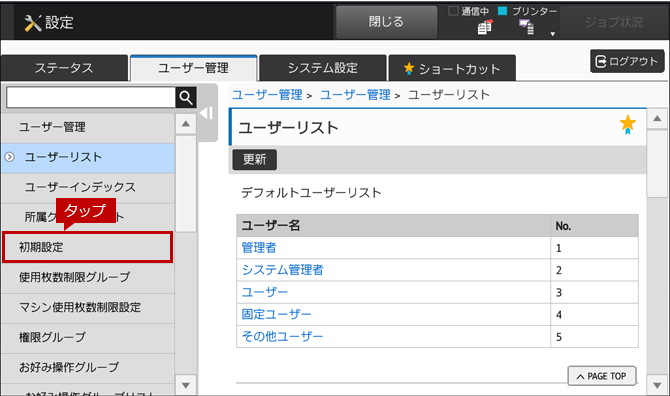Open the 固定ユーザー user link
The image size is (670, 396).
coord(276,314)
